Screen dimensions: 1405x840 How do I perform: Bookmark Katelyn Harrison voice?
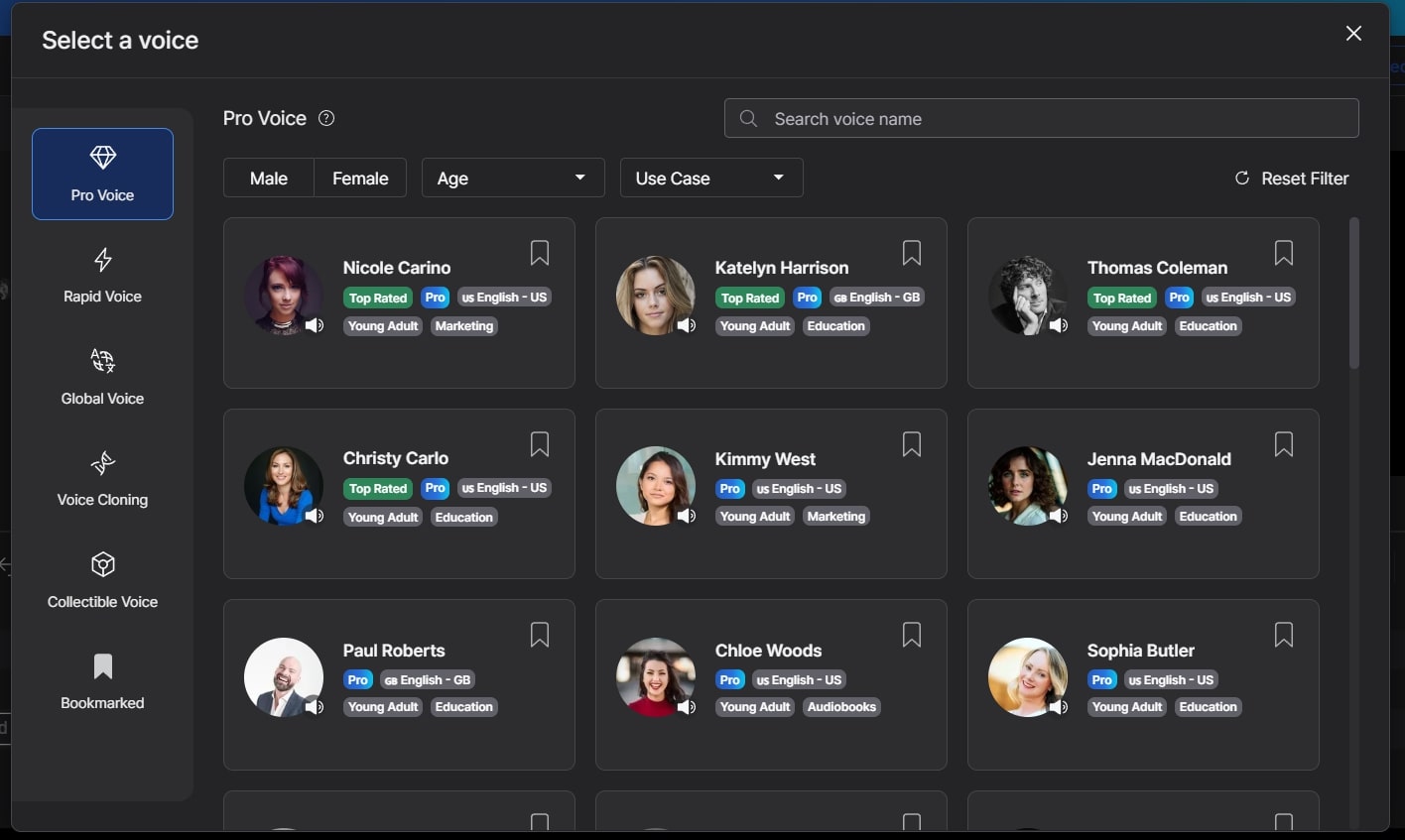pos(912,253)
